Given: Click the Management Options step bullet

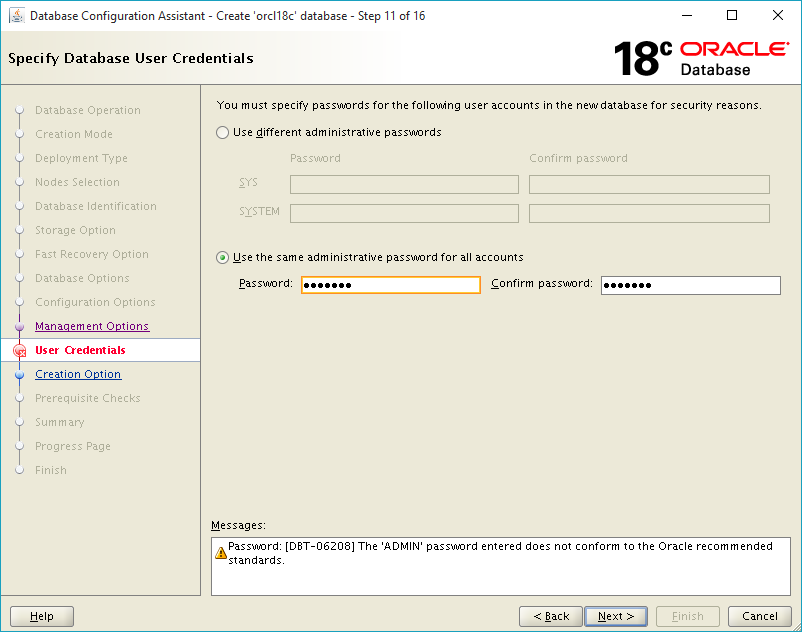Looking at the screenshot, I should [19, 327].
